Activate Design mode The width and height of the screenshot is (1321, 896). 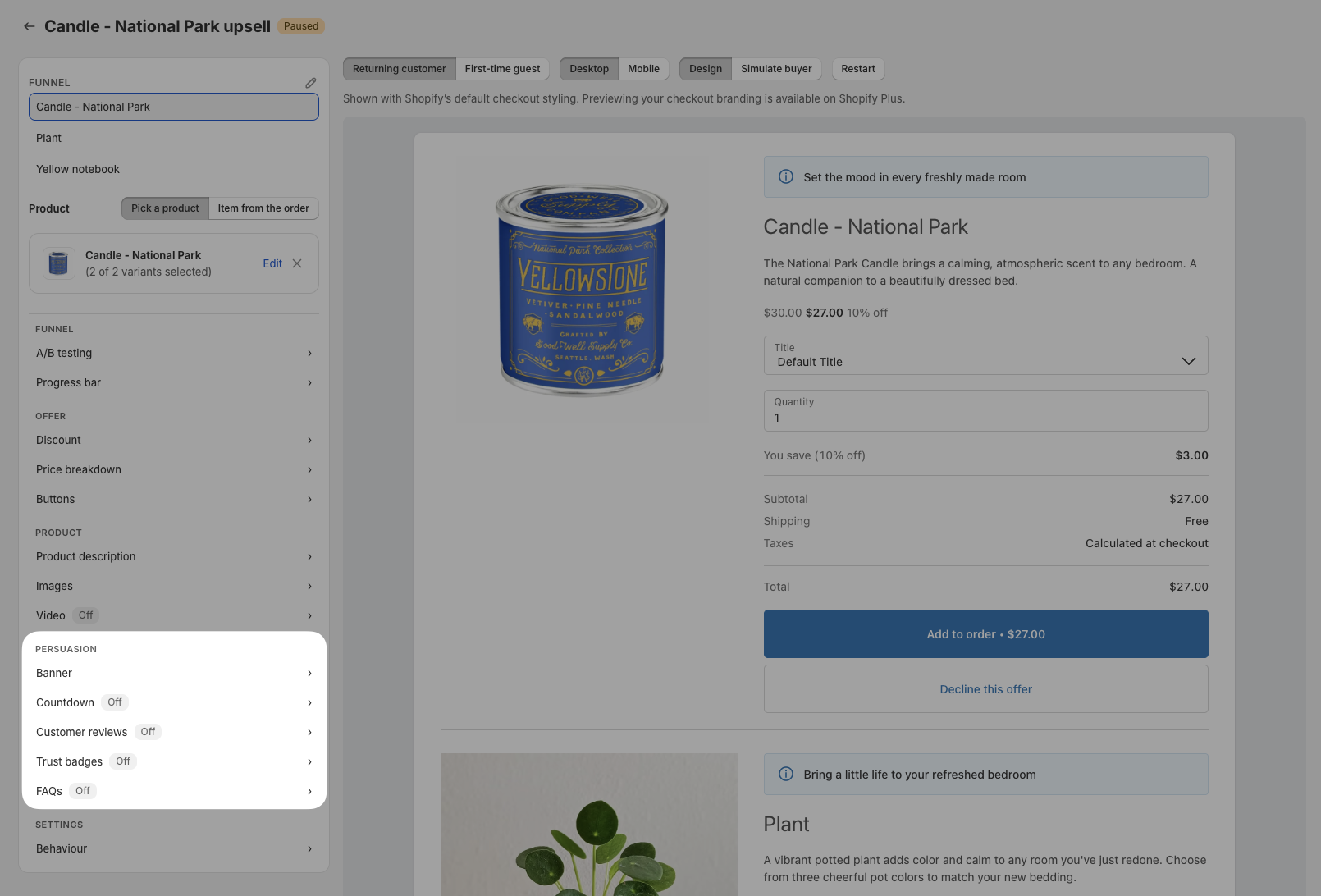point(706,69)
